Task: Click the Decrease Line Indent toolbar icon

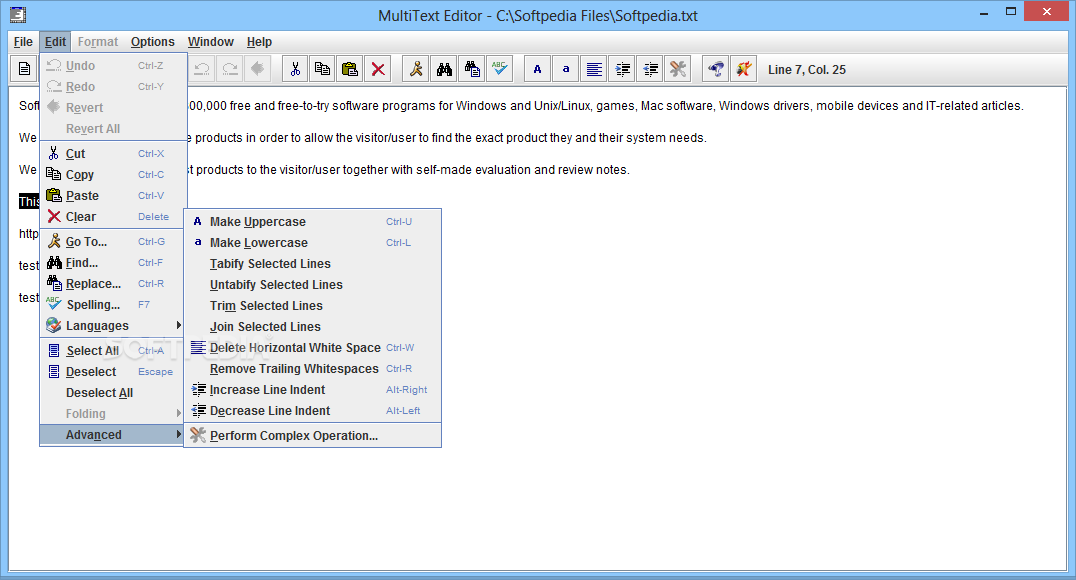Action: [650, 69]
